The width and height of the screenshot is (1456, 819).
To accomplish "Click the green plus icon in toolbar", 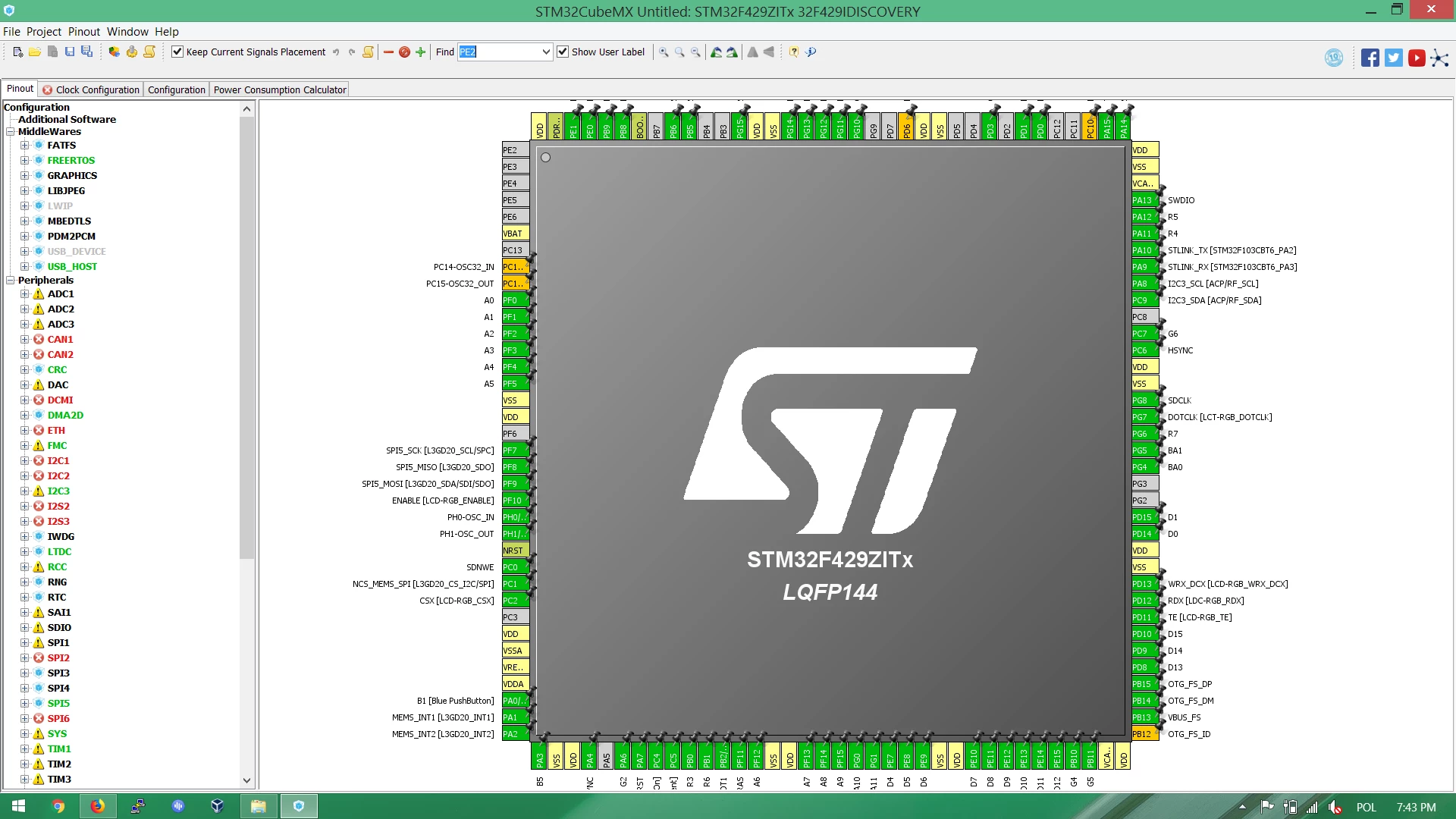I will click(x=421, y=52).
